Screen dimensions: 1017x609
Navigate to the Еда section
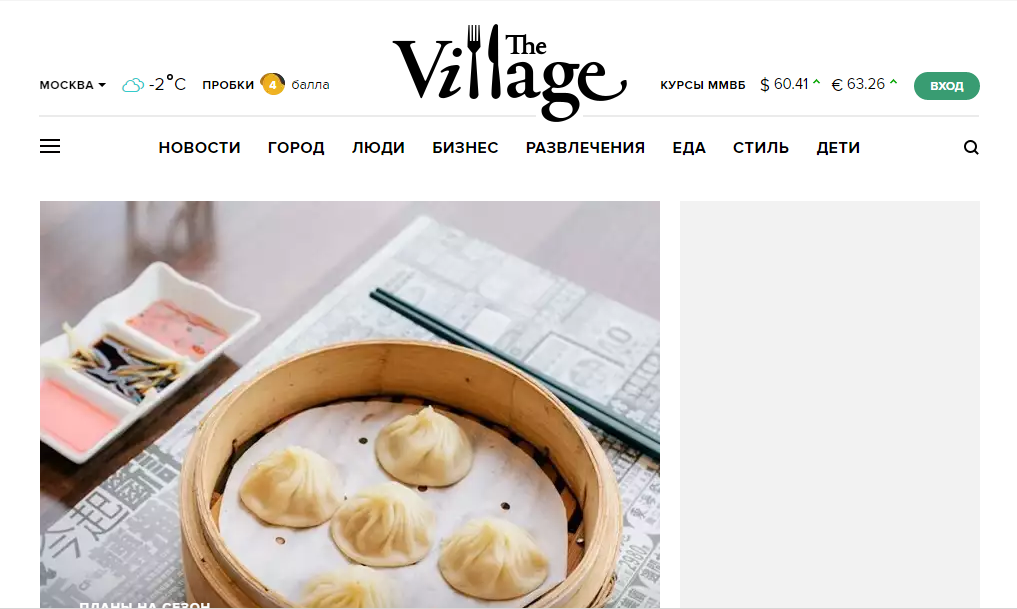click(x=689, y=148)
